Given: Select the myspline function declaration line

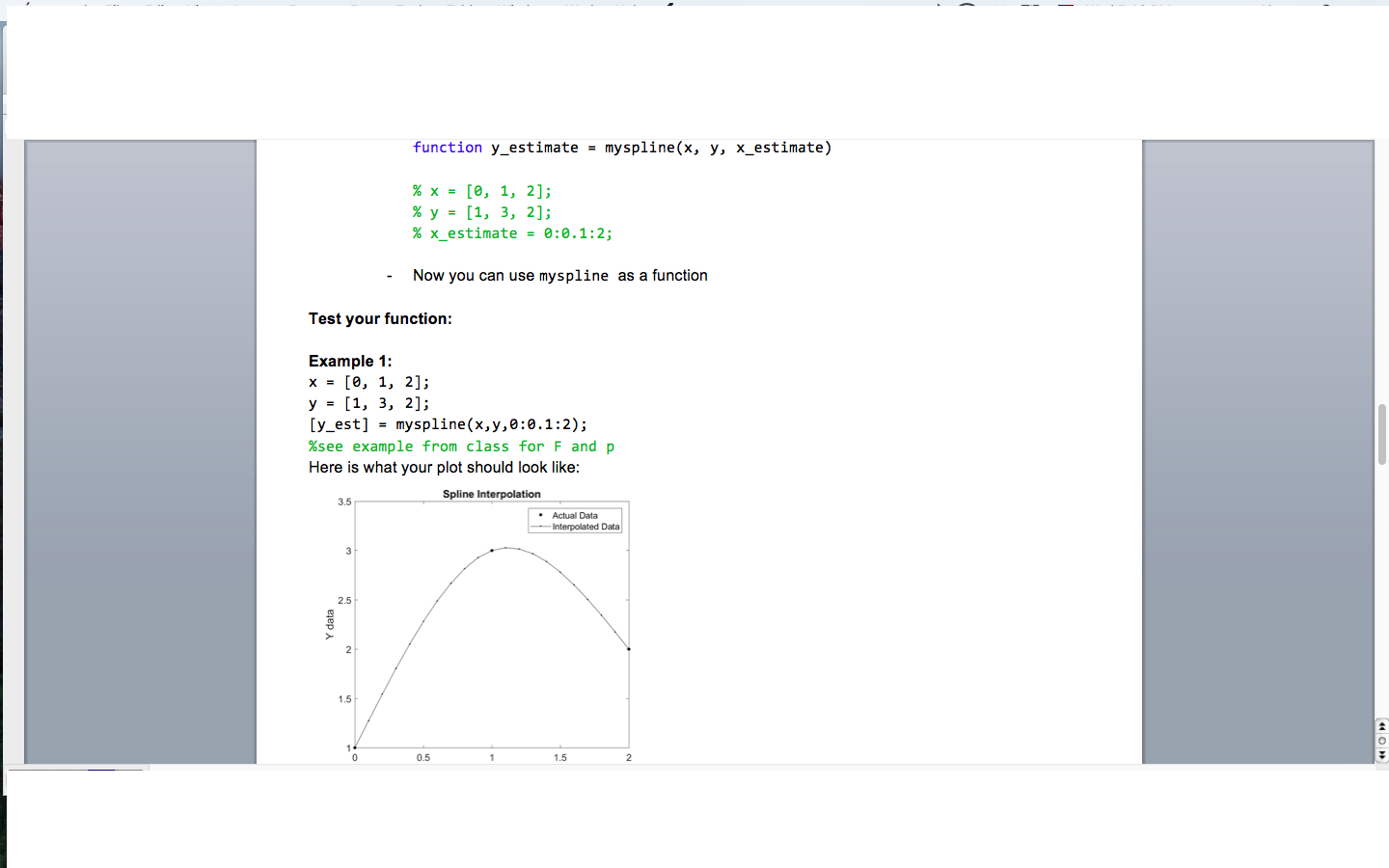Looking at the screenshot, I should coord(621,147).
